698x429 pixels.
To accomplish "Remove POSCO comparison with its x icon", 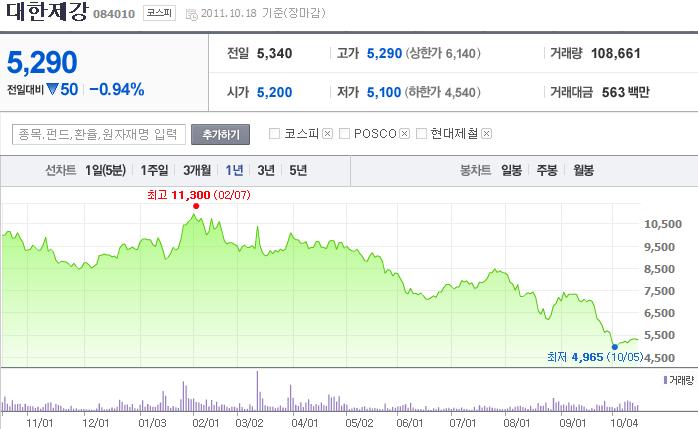I will [405, 134].
